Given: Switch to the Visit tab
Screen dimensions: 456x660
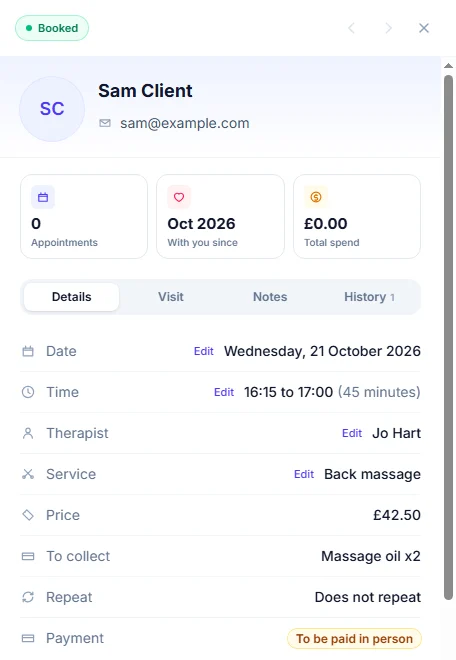Looking at the screenshot, I should coord(171,297).
